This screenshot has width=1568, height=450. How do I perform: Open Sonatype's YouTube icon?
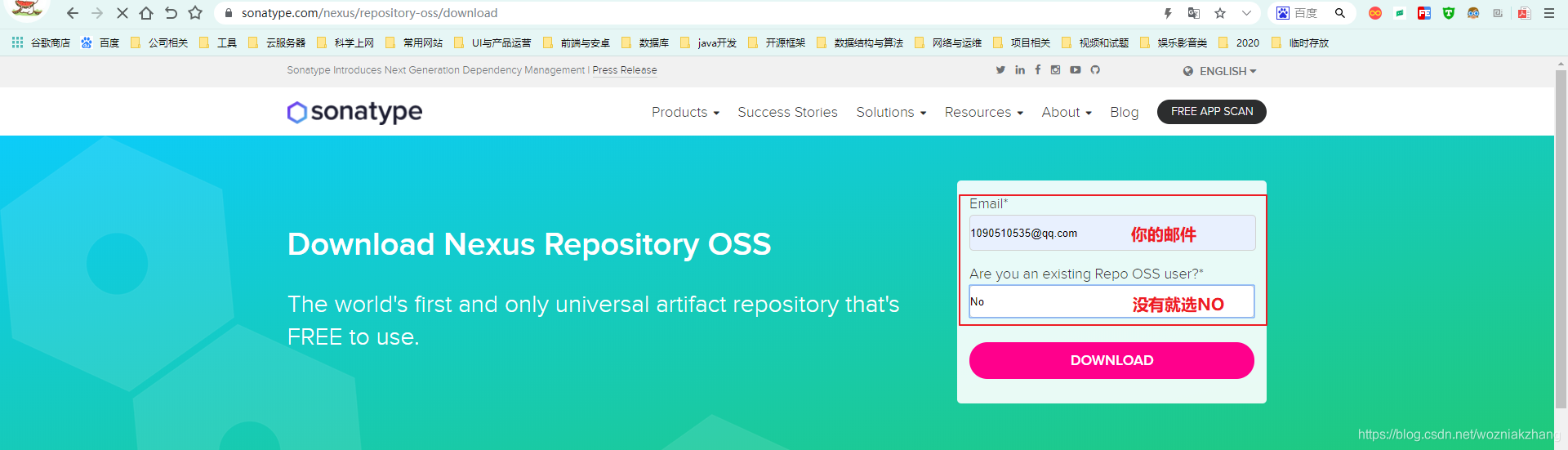(1076, 70)
